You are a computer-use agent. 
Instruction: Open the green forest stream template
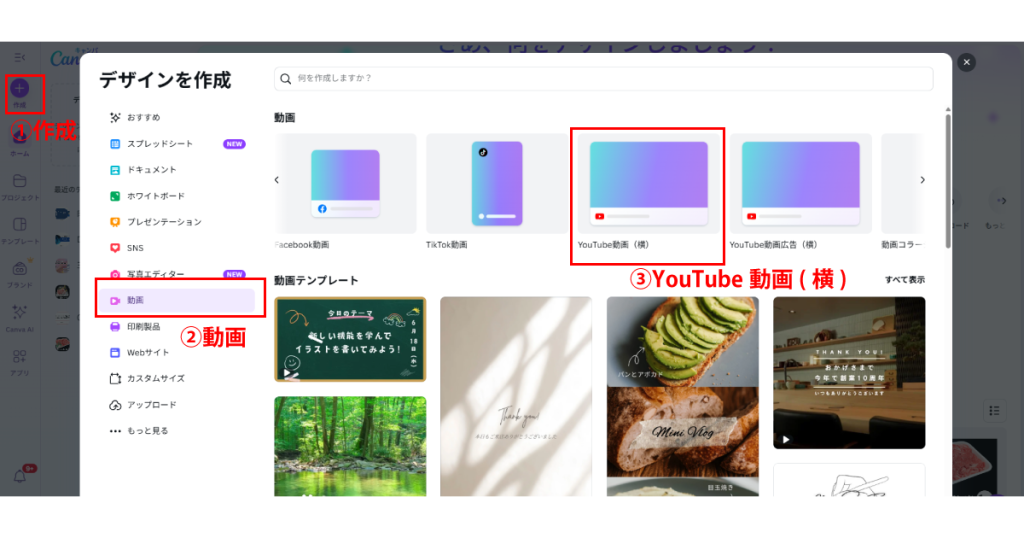(x=350, y=447)
